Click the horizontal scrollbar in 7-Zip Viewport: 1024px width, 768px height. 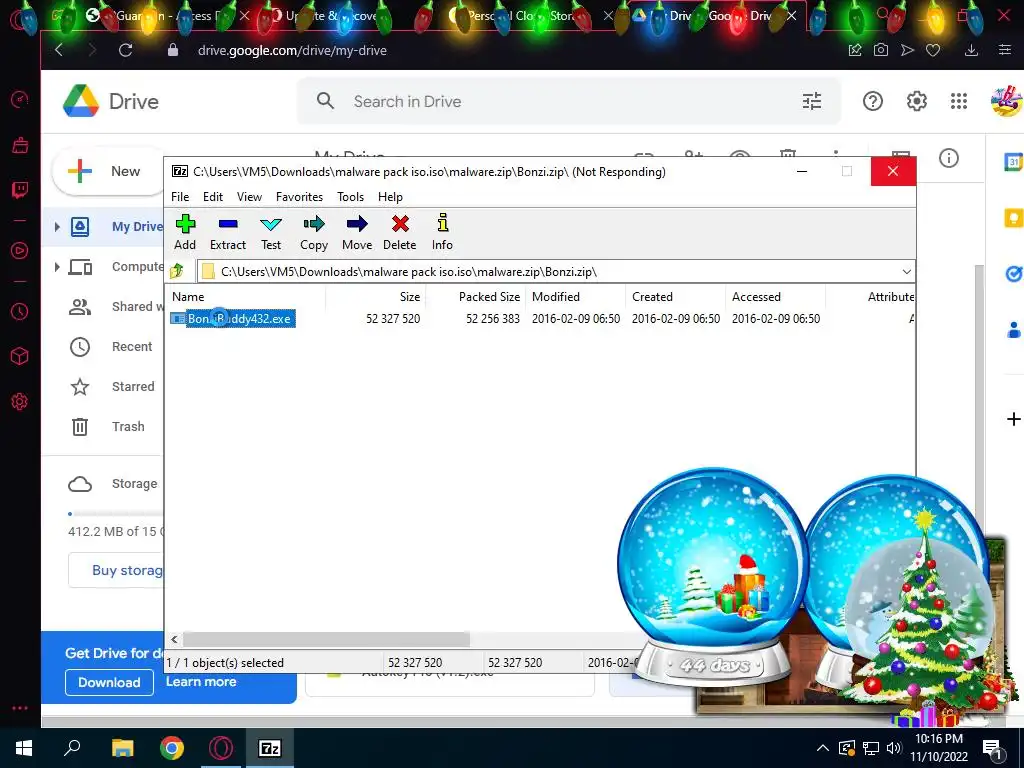coord(326,639)
